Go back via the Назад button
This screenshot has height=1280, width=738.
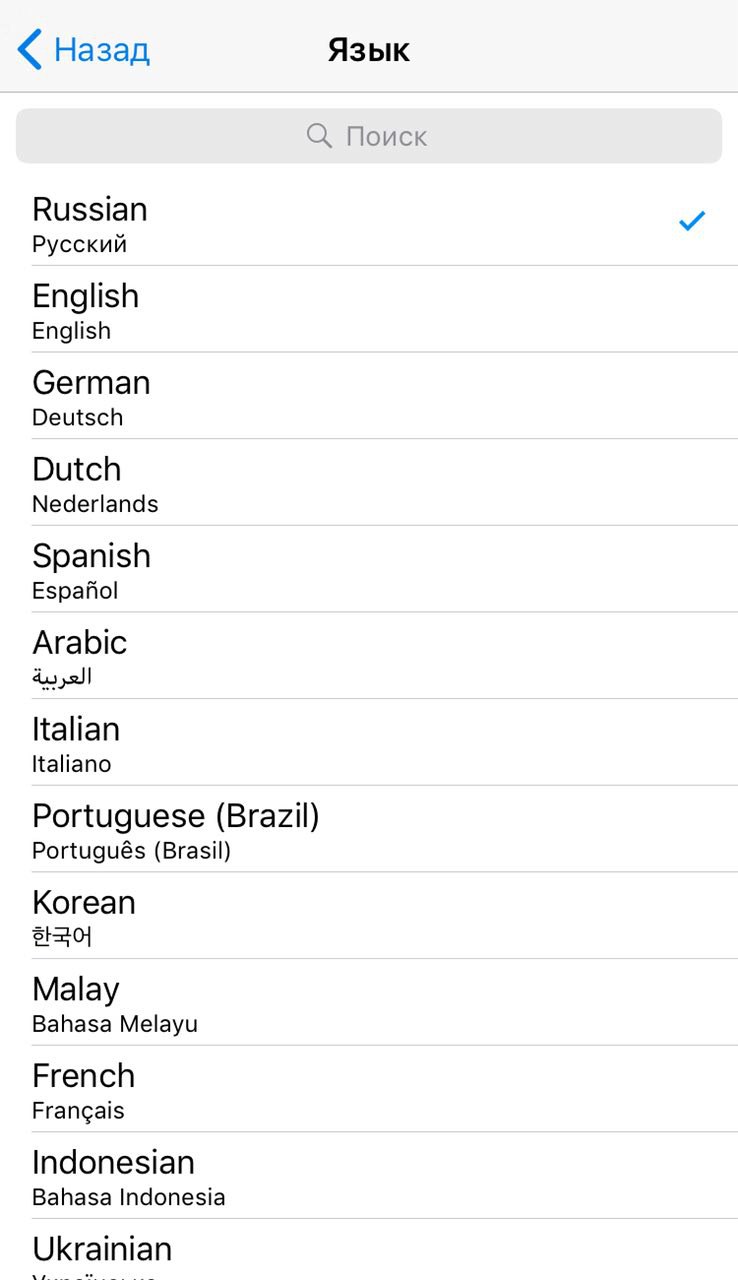coord(84,49)
